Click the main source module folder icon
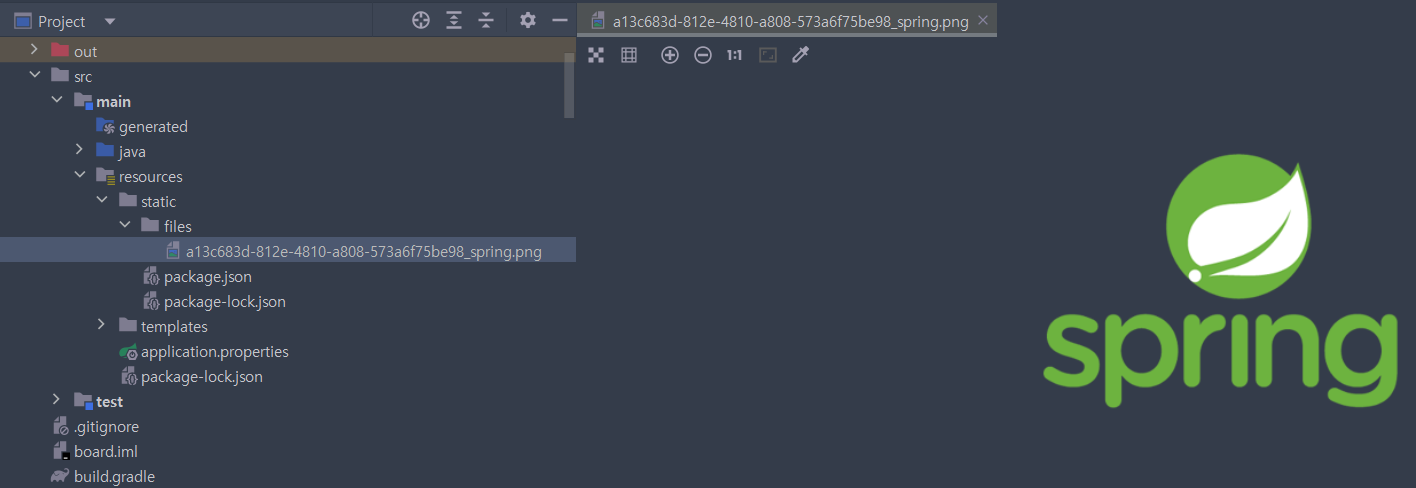The height and width of the screenshot is (488, 1416). pyautogui.click(x=83, y=101)
